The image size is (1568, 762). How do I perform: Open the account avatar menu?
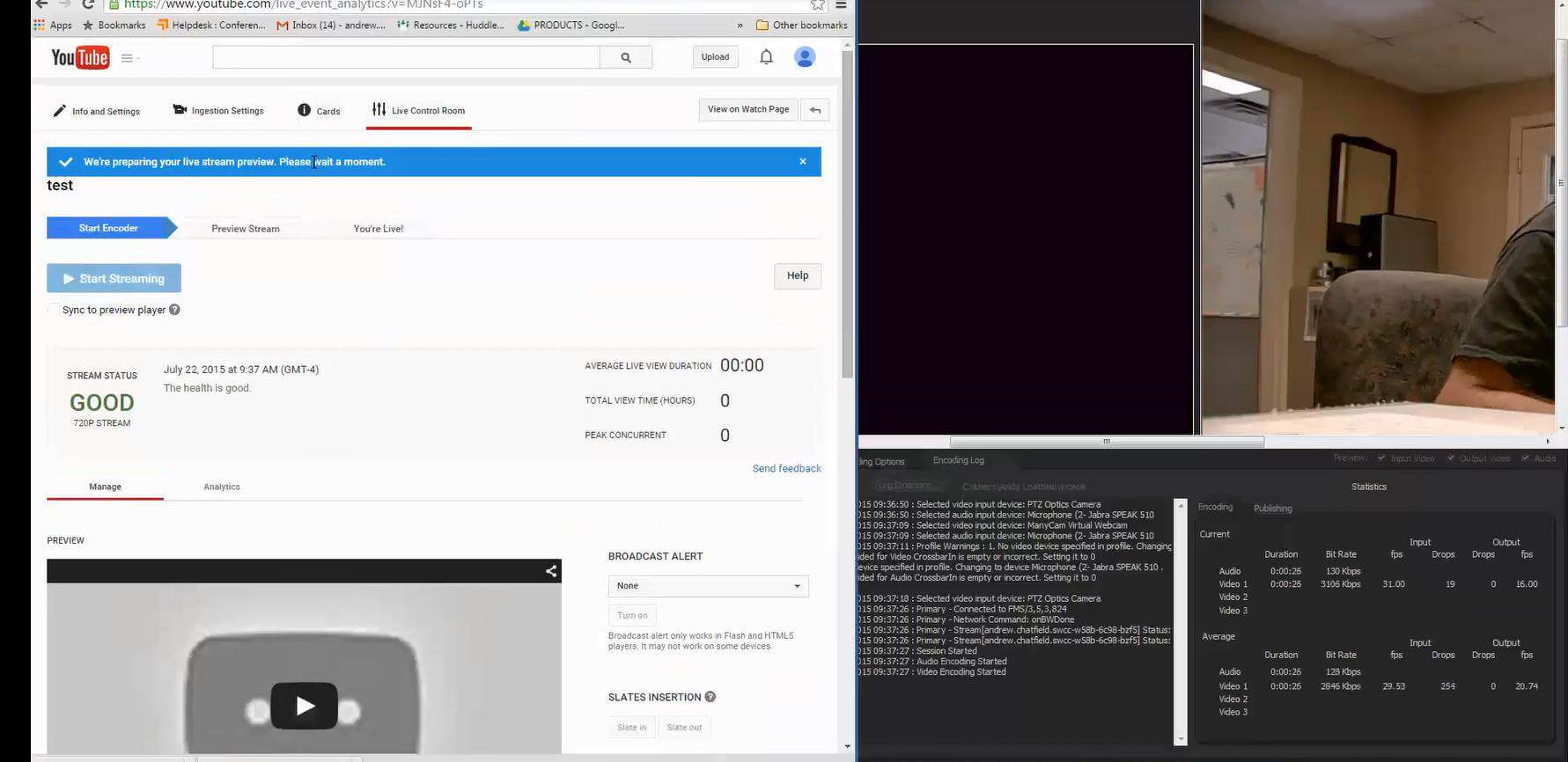pyautogui.click(x=805, y=57)
